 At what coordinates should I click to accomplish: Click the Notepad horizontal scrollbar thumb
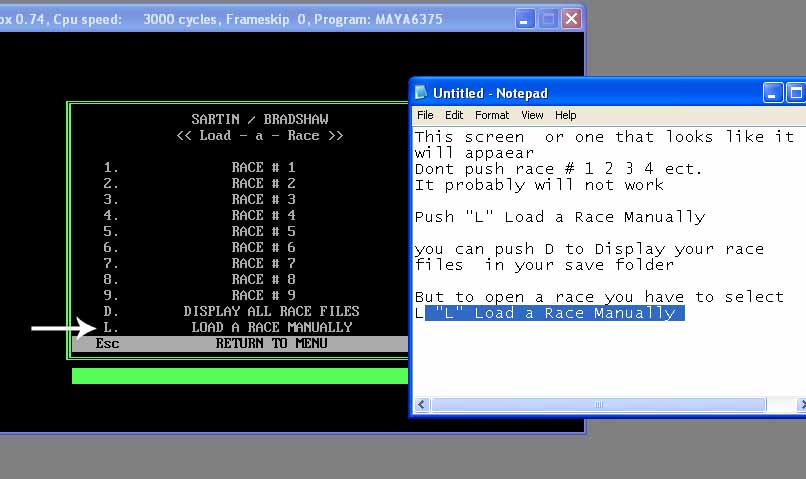(598, 404)
